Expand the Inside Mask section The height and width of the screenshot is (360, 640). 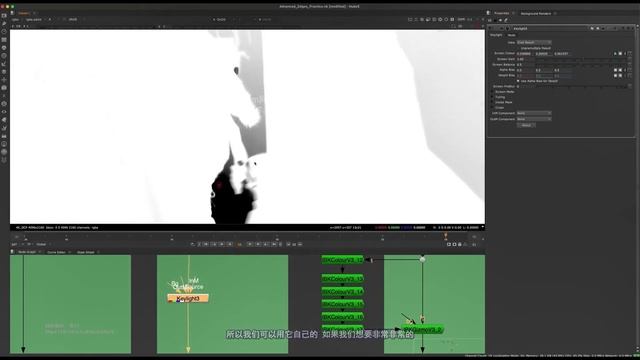(492, 102)
